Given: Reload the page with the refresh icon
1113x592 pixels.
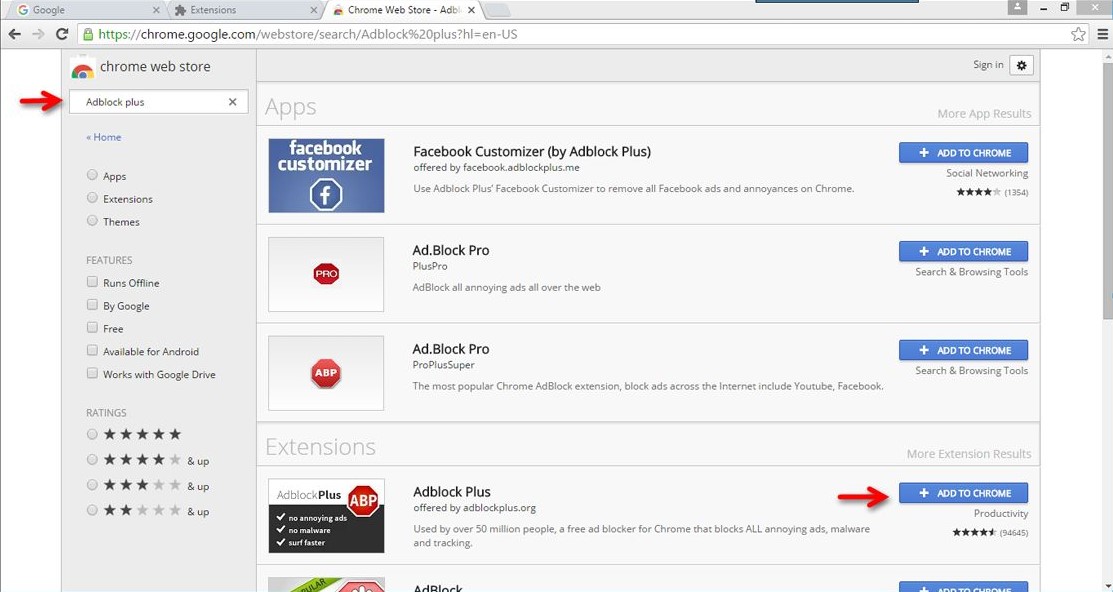Looking at the screenshot, I should (x=62, y=34).
